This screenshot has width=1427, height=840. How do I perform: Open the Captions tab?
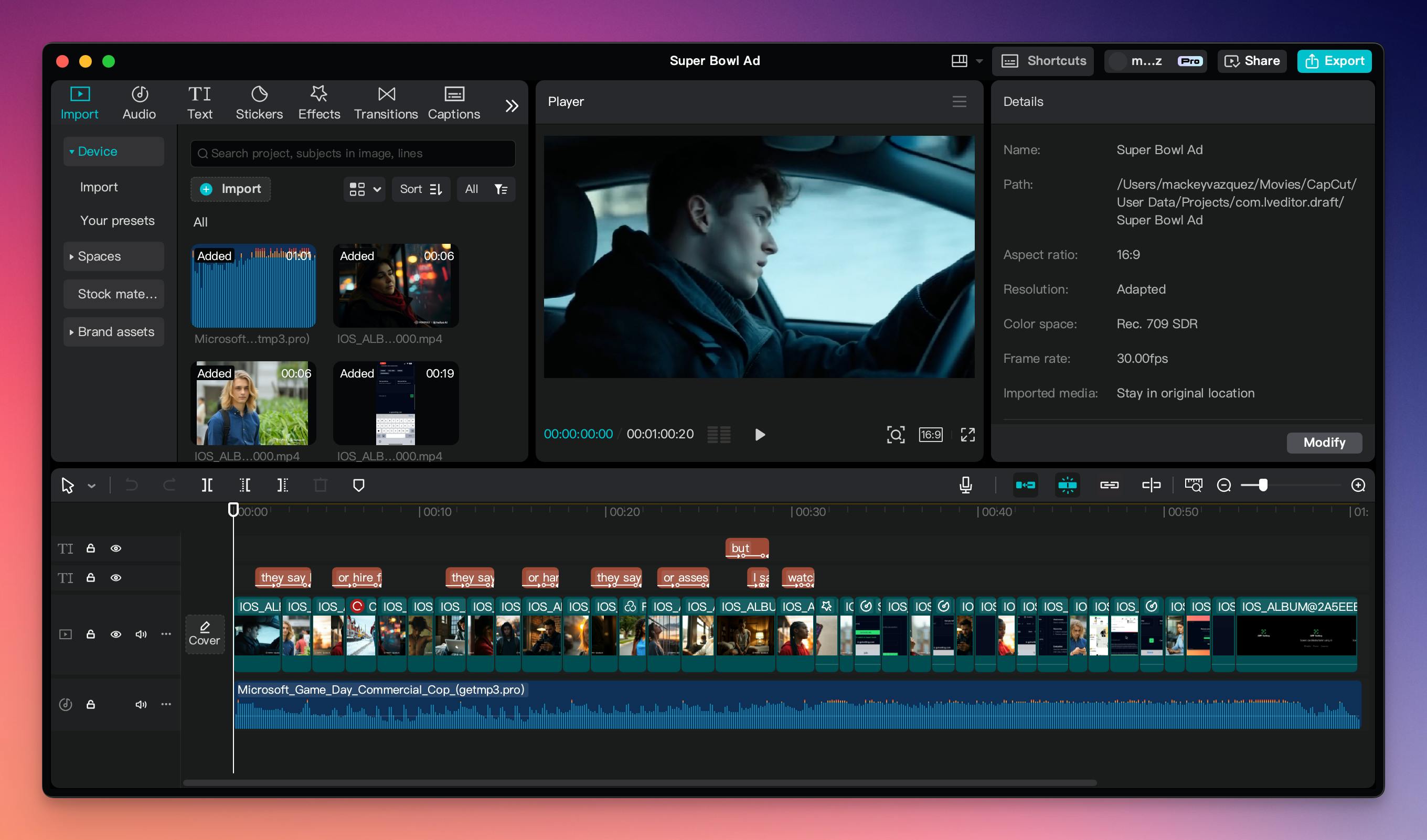pos(454,103)
